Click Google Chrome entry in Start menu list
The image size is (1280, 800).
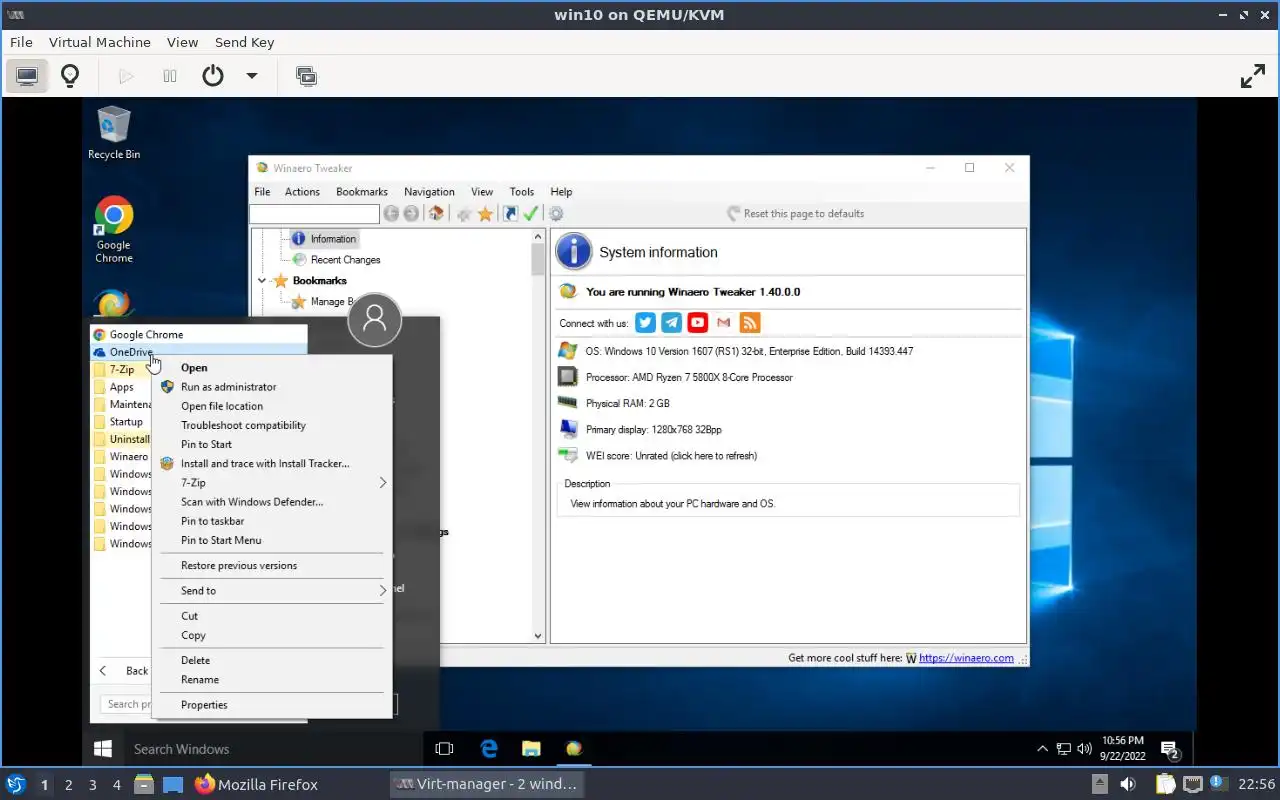click(x=198, y=335)
